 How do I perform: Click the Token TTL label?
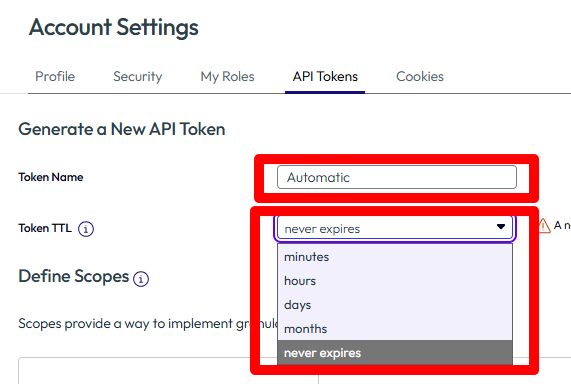45,228
